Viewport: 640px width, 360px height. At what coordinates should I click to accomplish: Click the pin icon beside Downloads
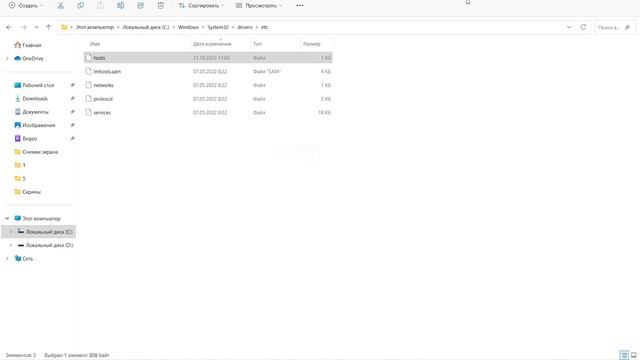pos(72,98)
